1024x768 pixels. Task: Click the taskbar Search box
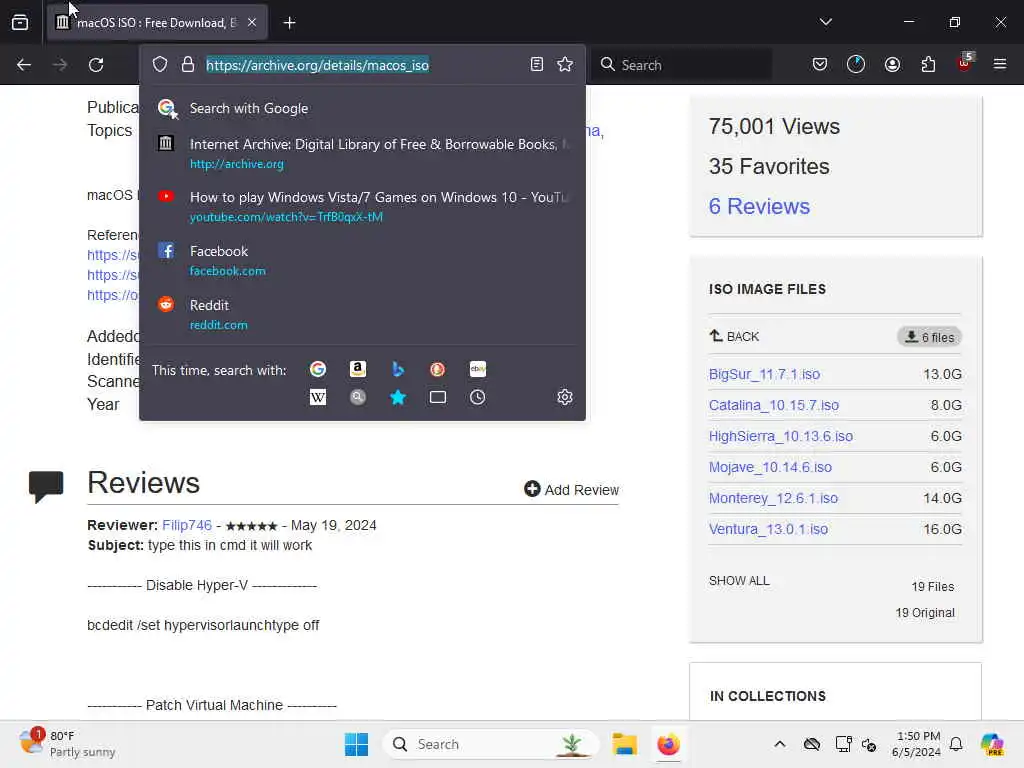490,744
